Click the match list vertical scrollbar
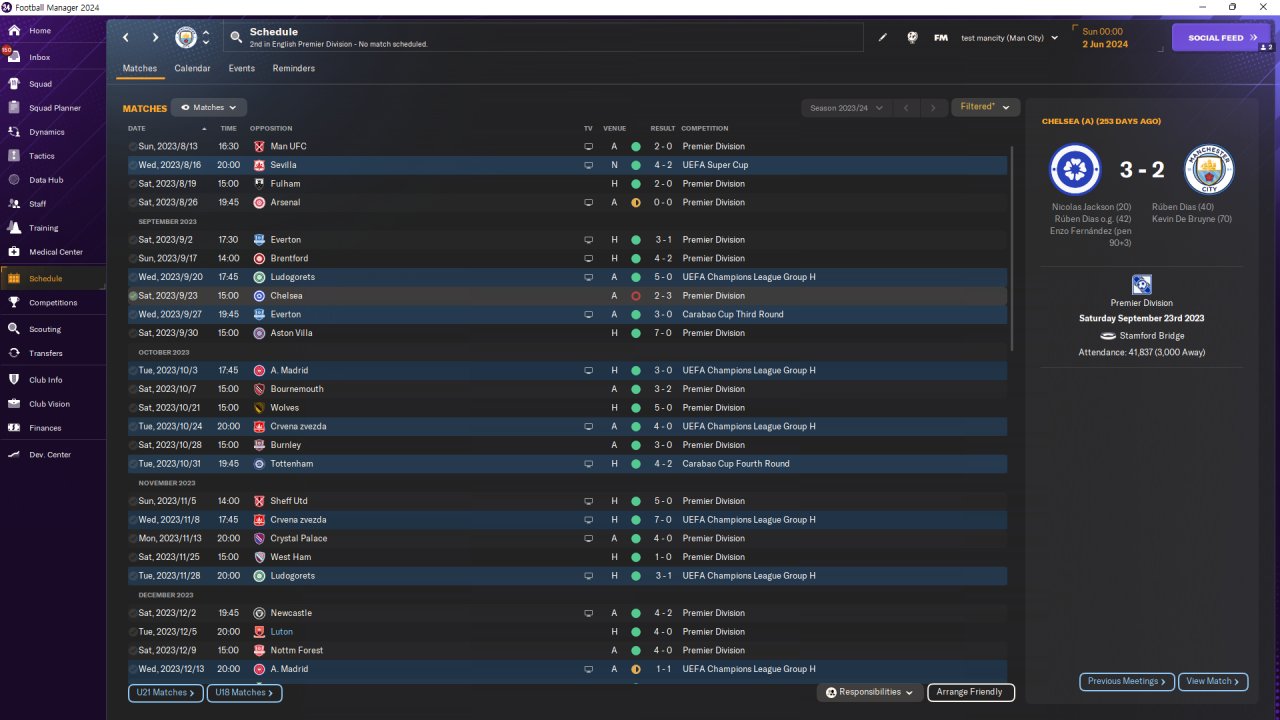 (1011, 248)
